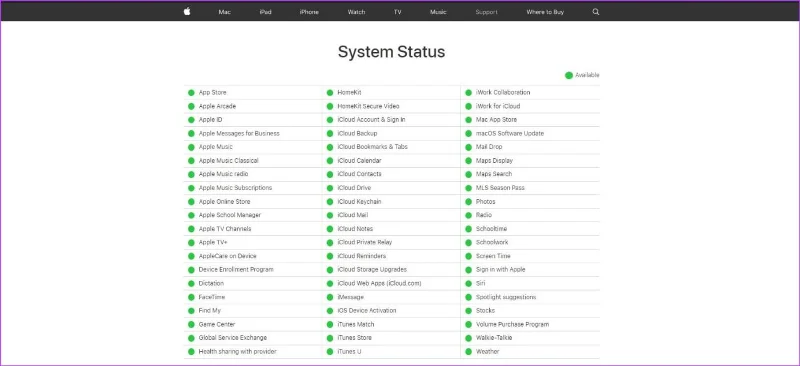800x366 pixels.
Task: Click the green status dot beside iWork Collaboration
Action: tap(468, 92)
